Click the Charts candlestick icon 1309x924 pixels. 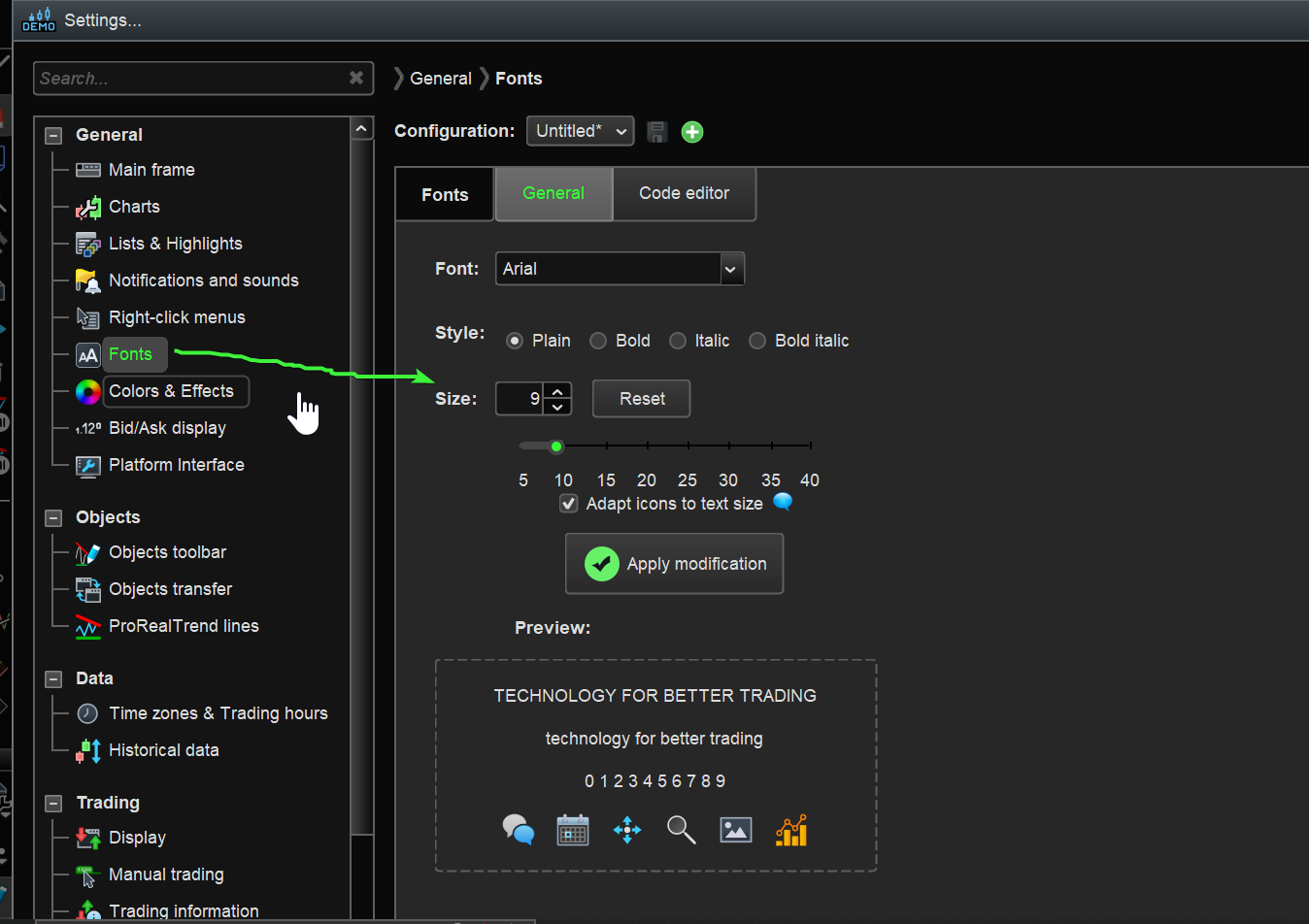(x=88, y=207)
